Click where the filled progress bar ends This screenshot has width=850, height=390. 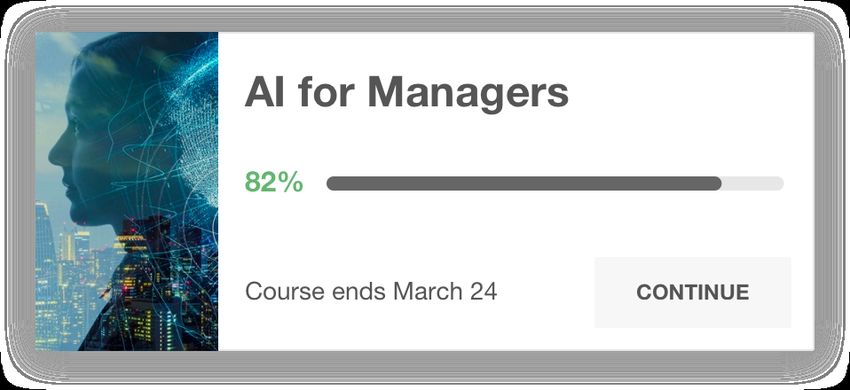click(717, 183)
